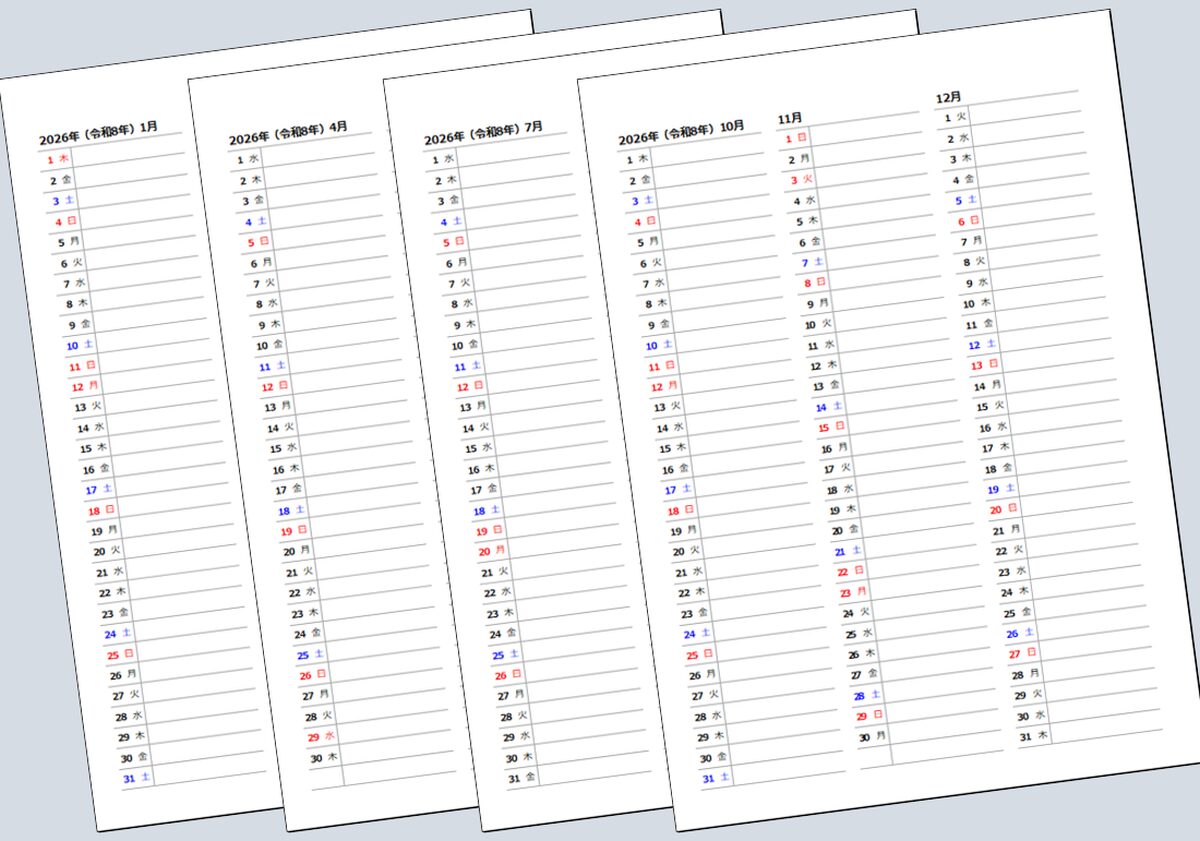Click July 20 red Monday holiday
Viewport: 1200px width, 841px height.
491,551
